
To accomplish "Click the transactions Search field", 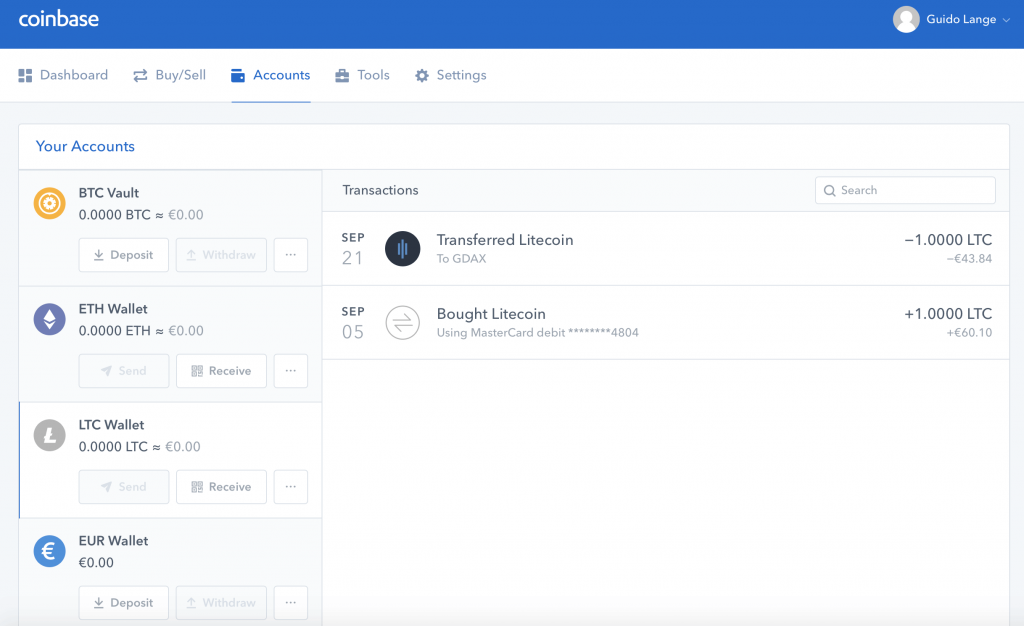I will (x=905, y=190).
